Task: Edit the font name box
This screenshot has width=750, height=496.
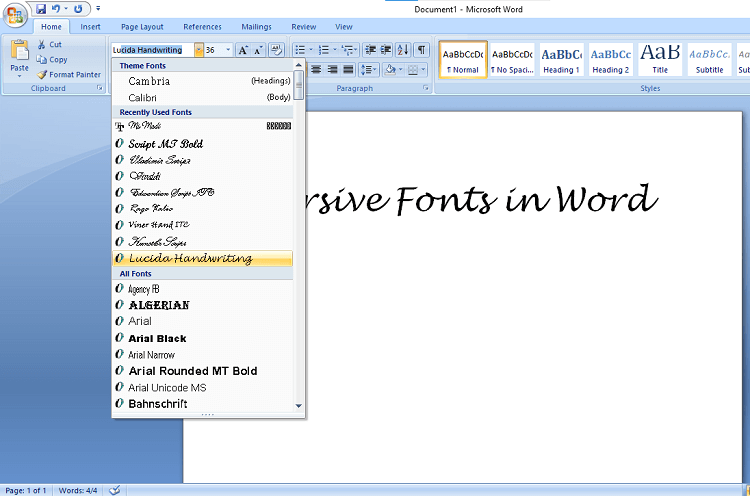Action: point(153,50)
